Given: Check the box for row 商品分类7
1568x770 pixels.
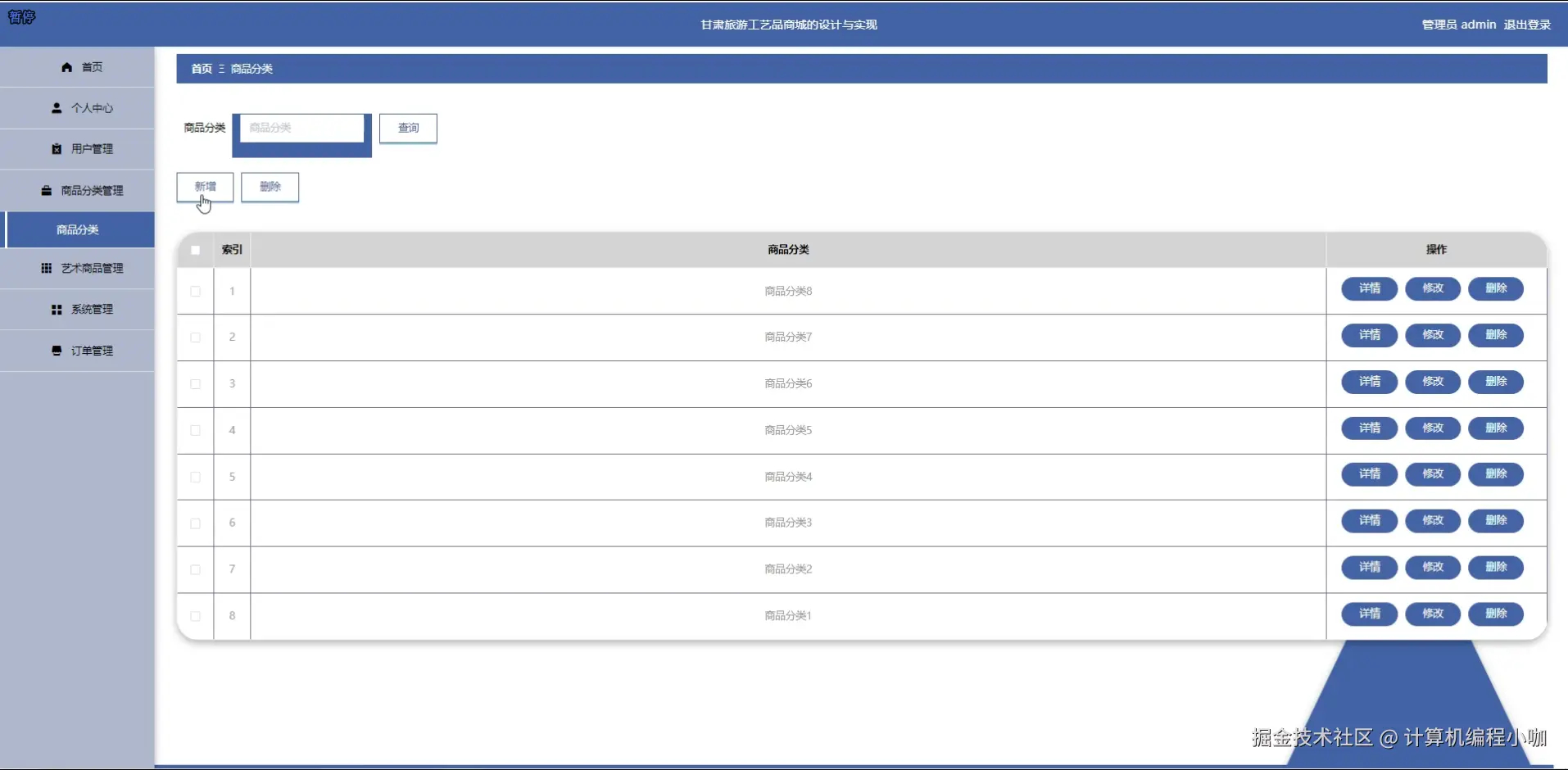Looking at the screenshot, I should click(195, 337).
